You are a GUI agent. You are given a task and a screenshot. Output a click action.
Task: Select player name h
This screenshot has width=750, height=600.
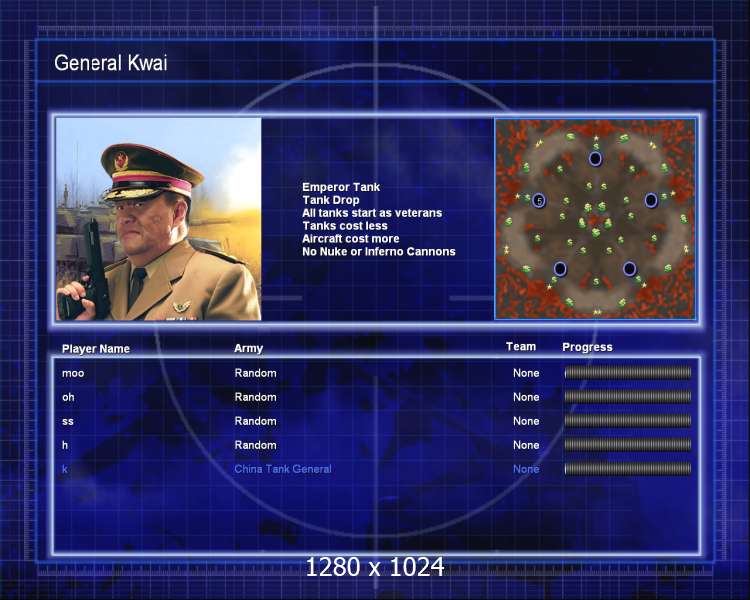[x=65, y=445]
